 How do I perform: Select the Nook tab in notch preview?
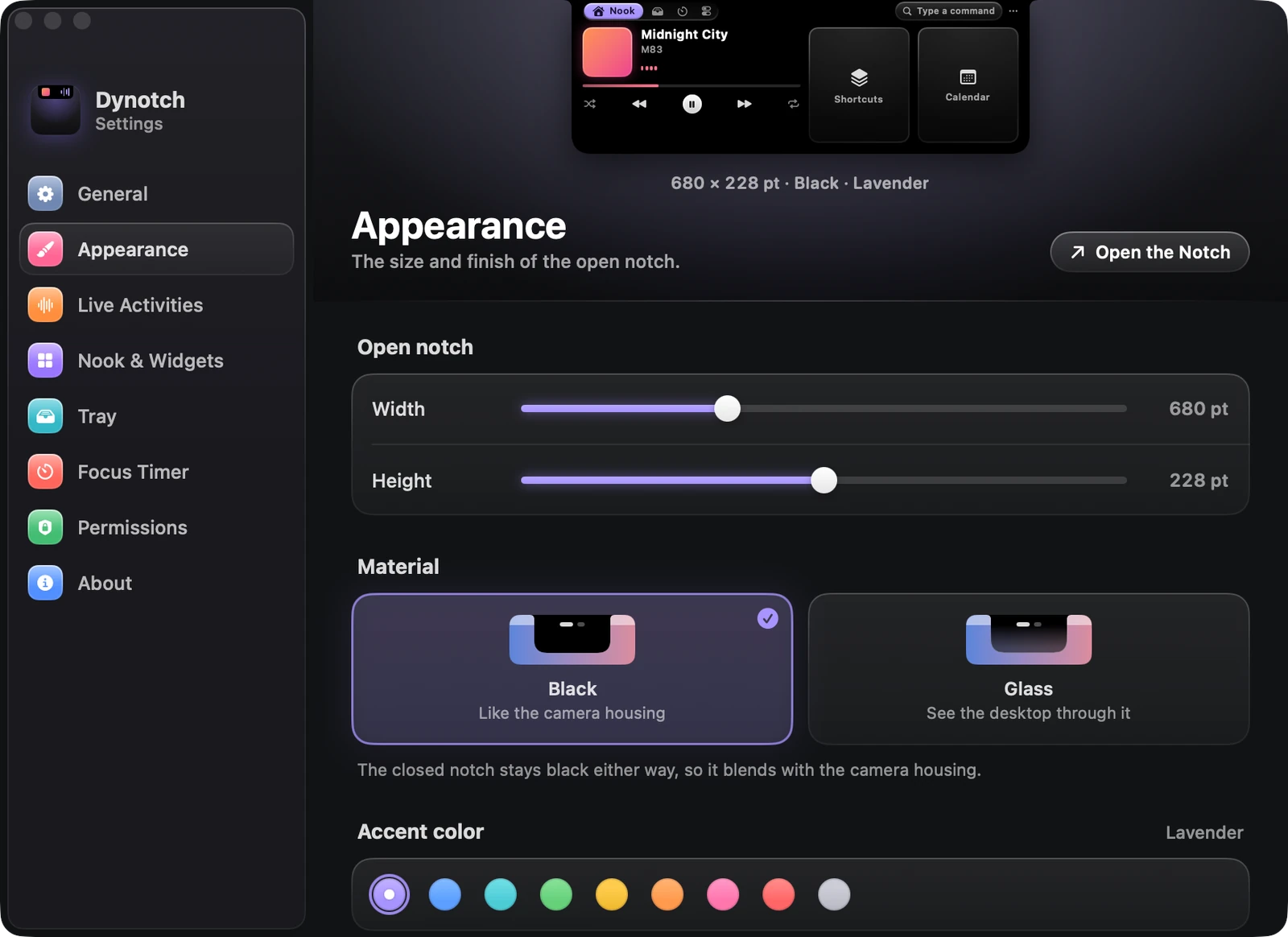pyautogui.click(x=613, y=11)
